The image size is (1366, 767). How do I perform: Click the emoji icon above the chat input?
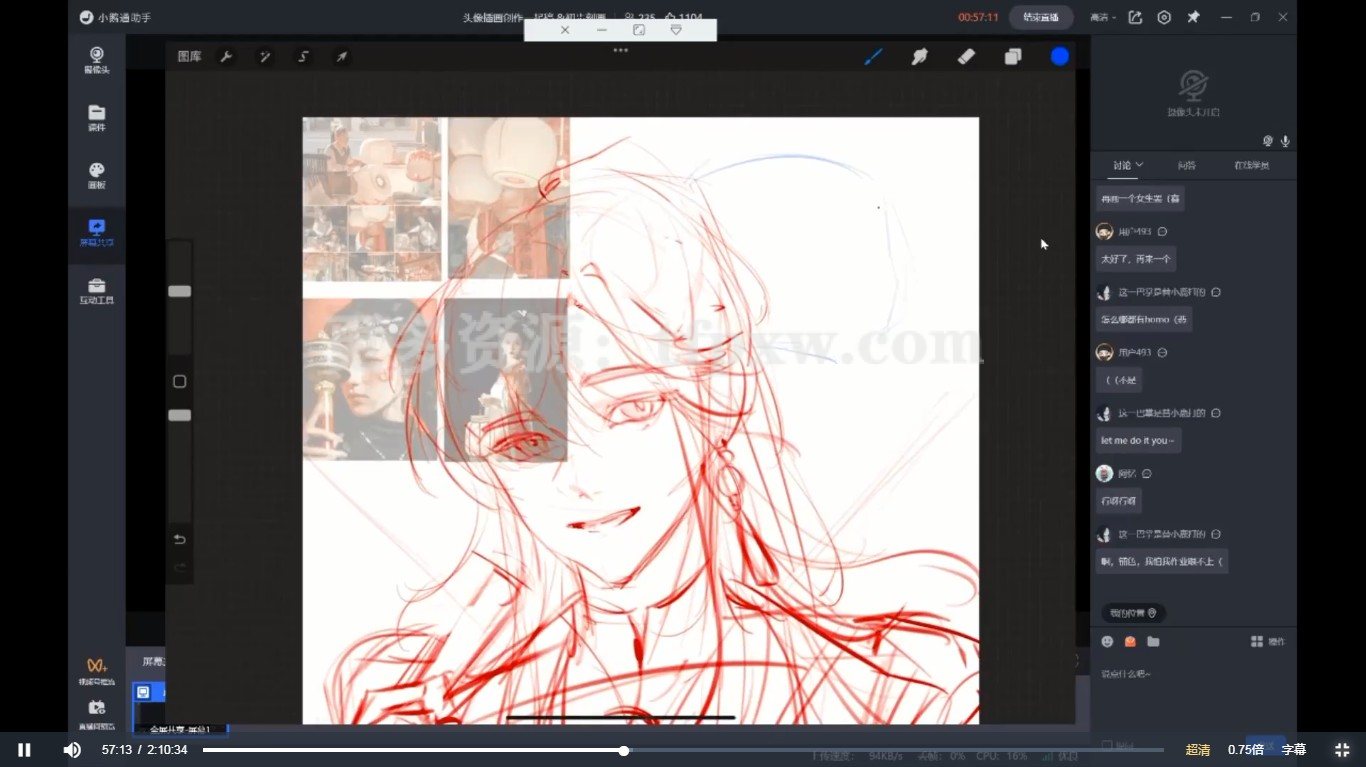pos(1107,641)
